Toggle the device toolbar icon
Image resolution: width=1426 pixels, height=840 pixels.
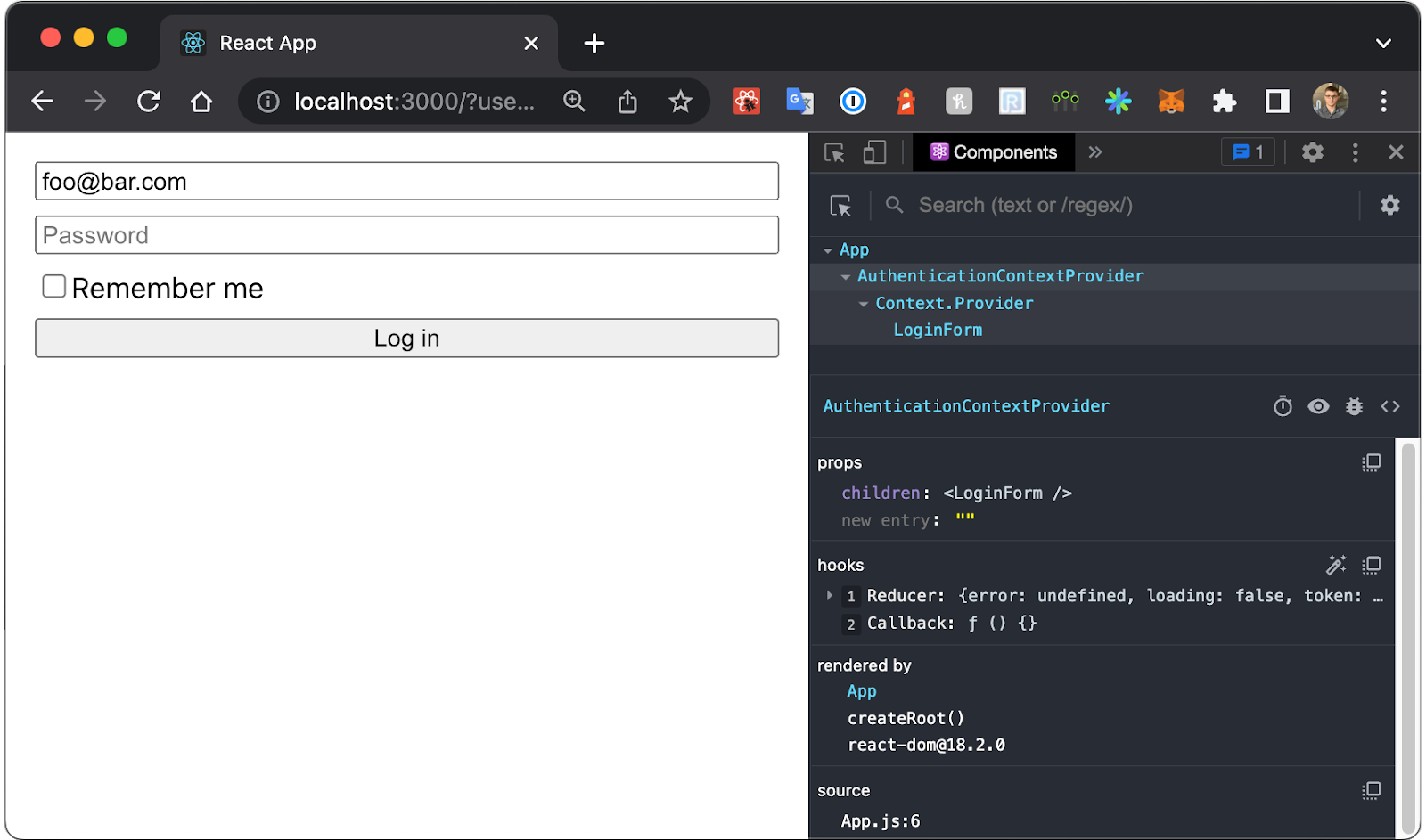point(874,152)
